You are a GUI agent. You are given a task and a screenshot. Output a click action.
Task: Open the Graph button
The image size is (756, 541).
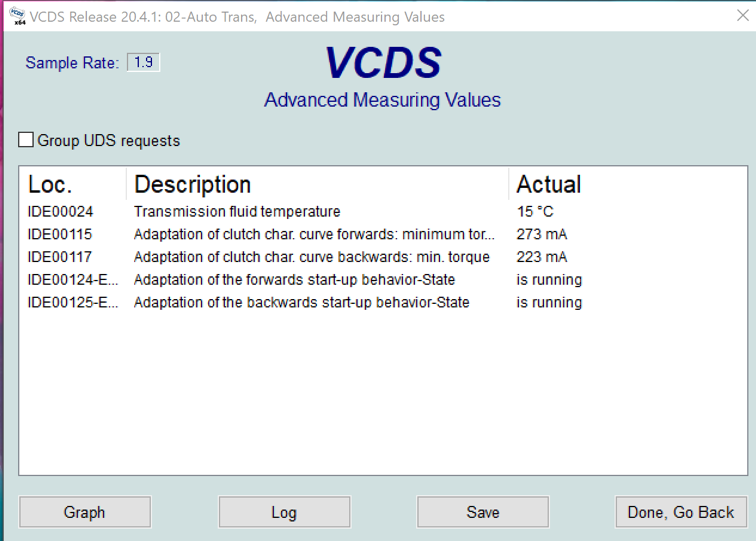click(85, 512)
